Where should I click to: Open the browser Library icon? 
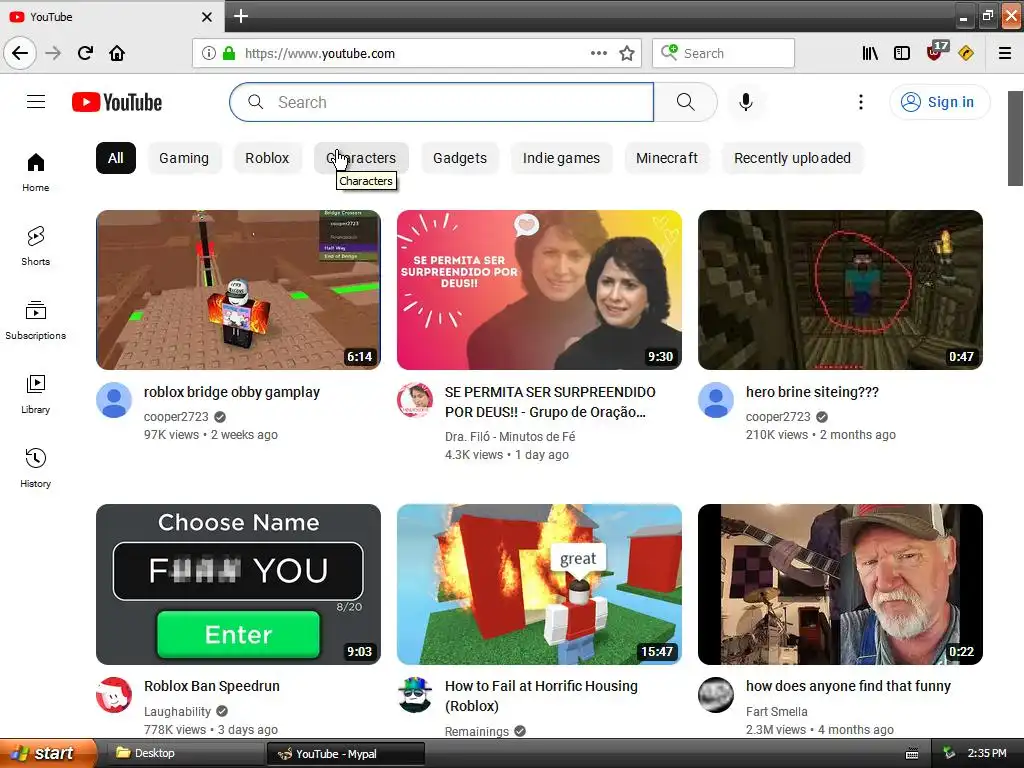tap(870, 53)
